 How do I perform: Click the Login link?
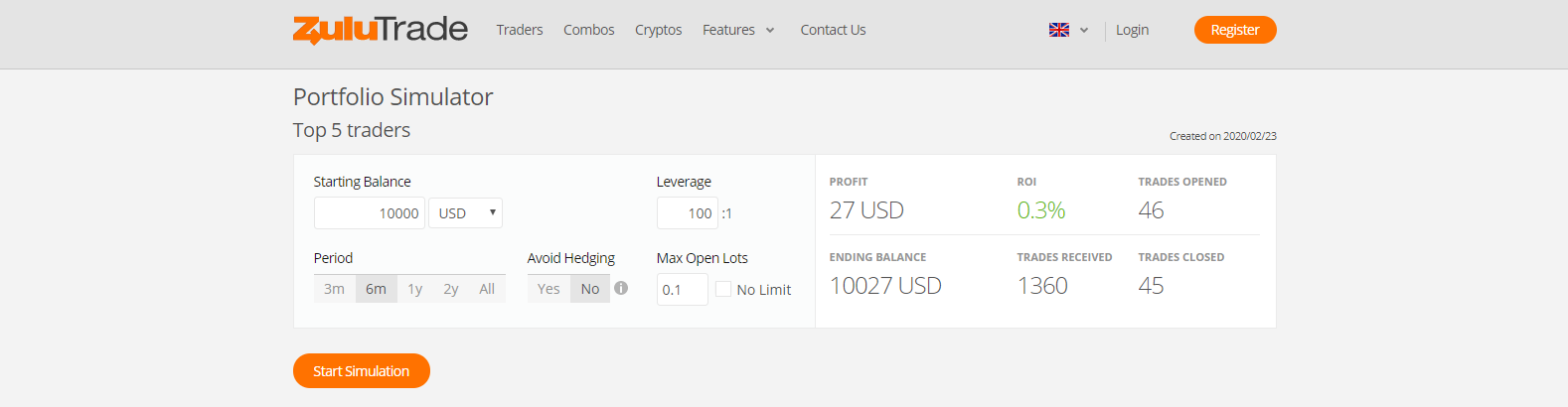coord(1132,30)
